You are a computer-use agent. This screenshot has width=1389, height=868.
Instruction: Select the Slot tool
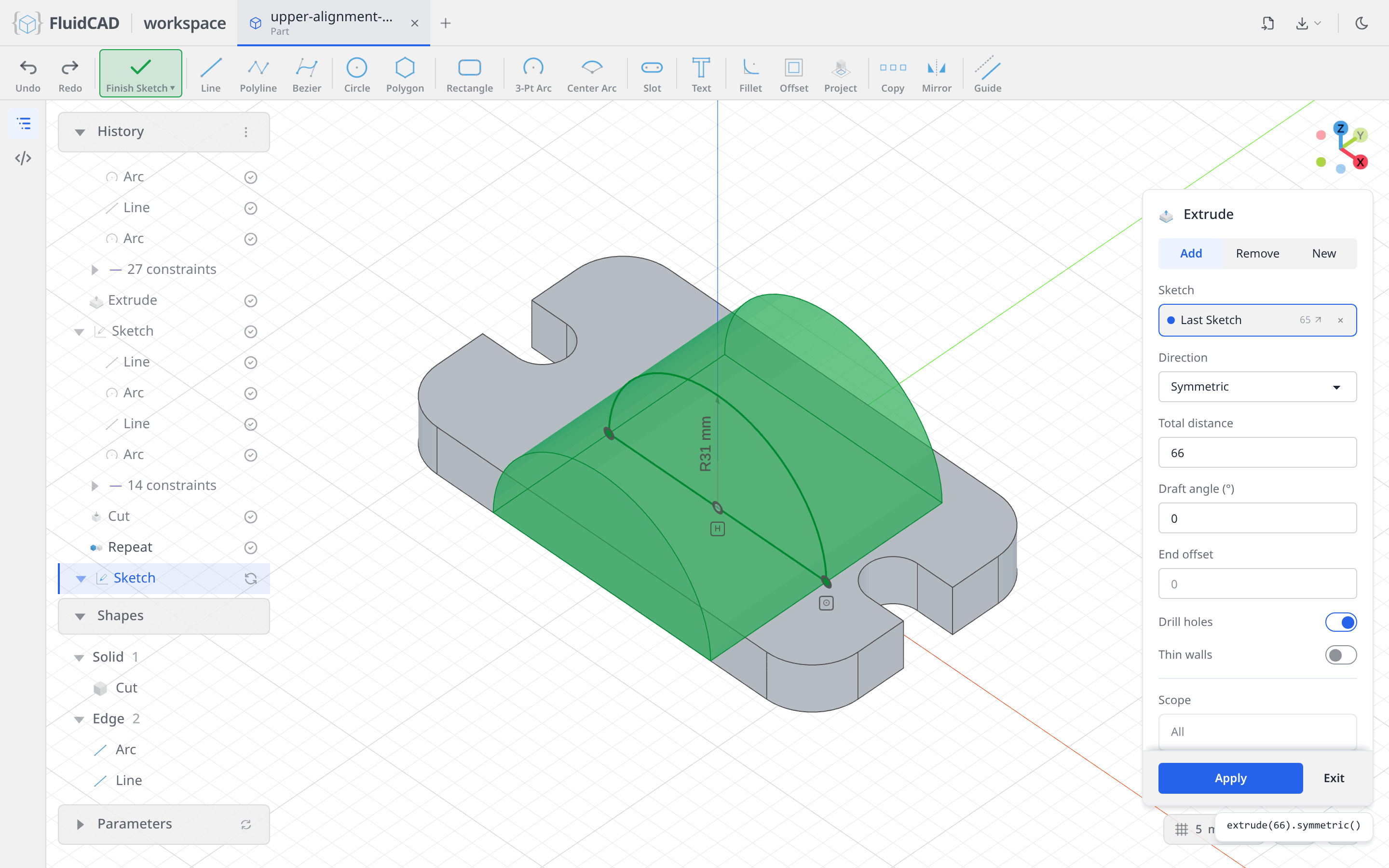pos(652,75)
